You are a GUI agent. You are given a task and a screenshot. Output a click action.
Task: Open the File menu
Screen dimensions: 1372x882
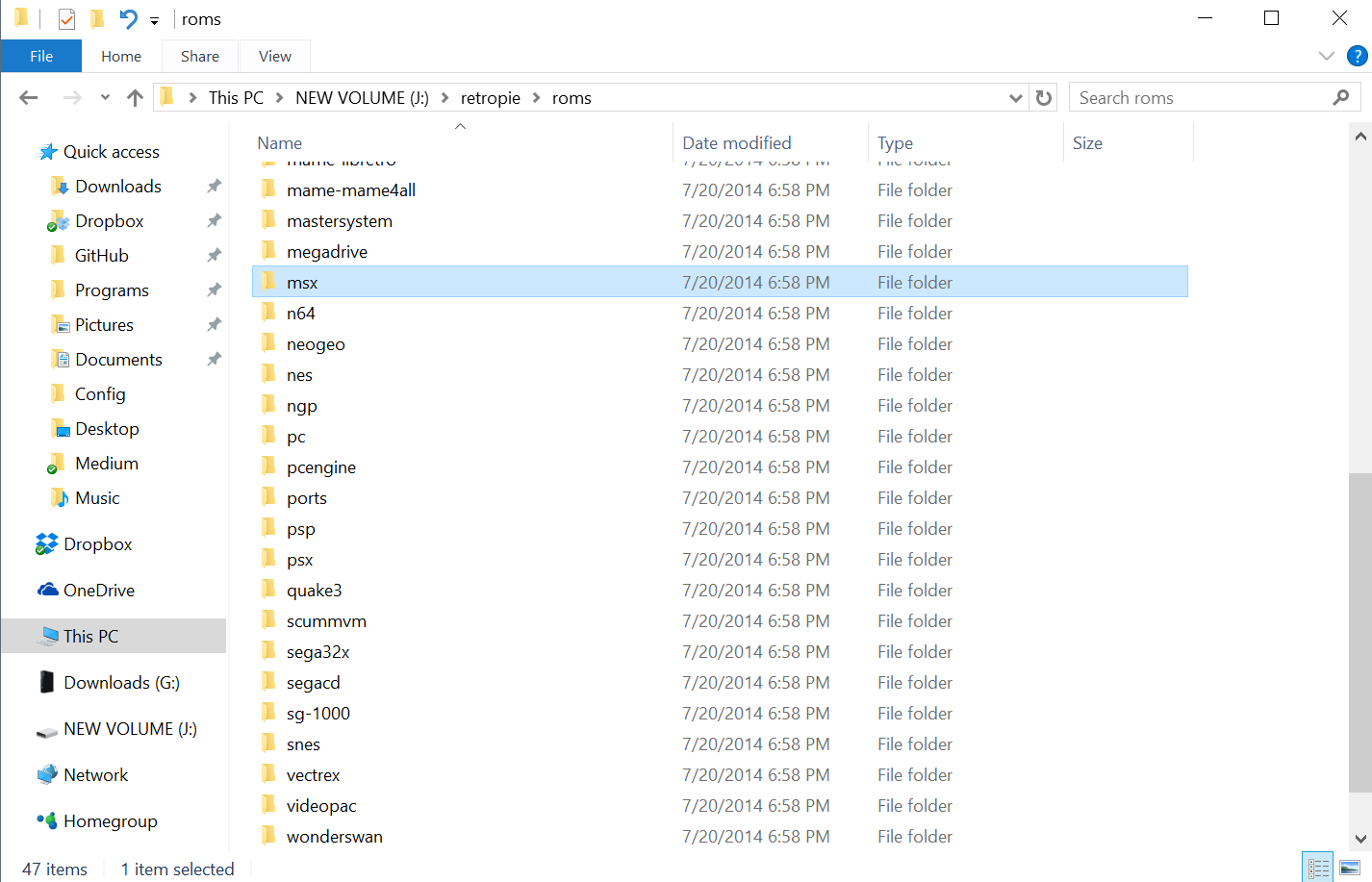41,57
